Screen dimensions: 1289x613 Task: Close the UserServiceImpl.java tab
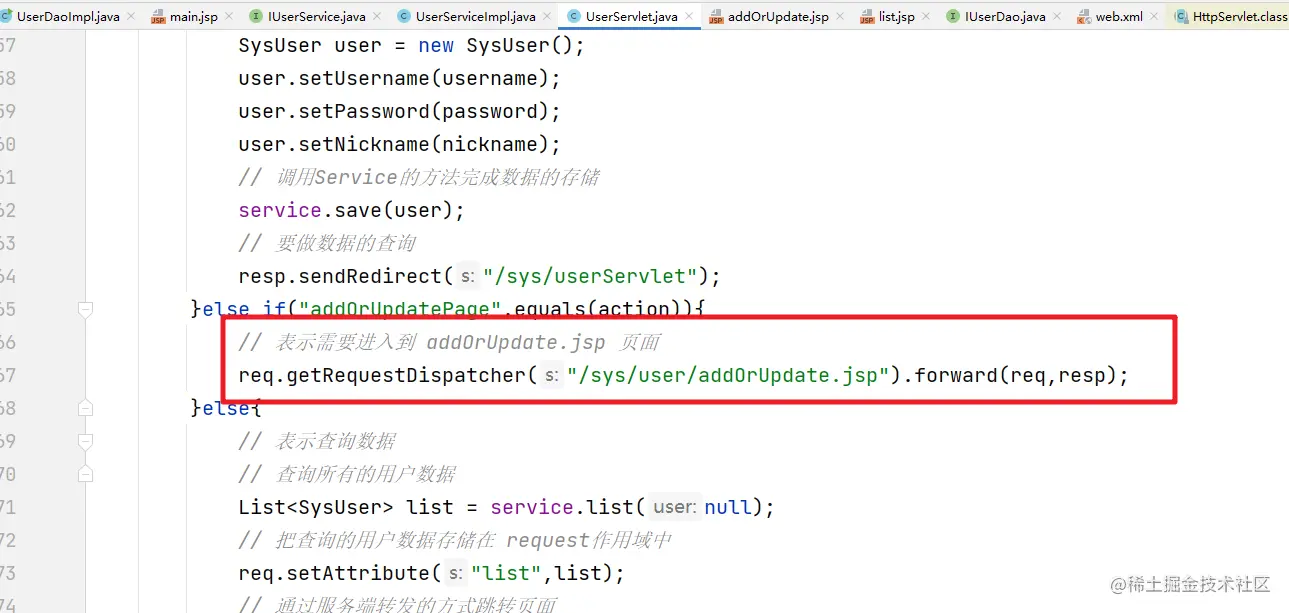(x=547, y=17)
